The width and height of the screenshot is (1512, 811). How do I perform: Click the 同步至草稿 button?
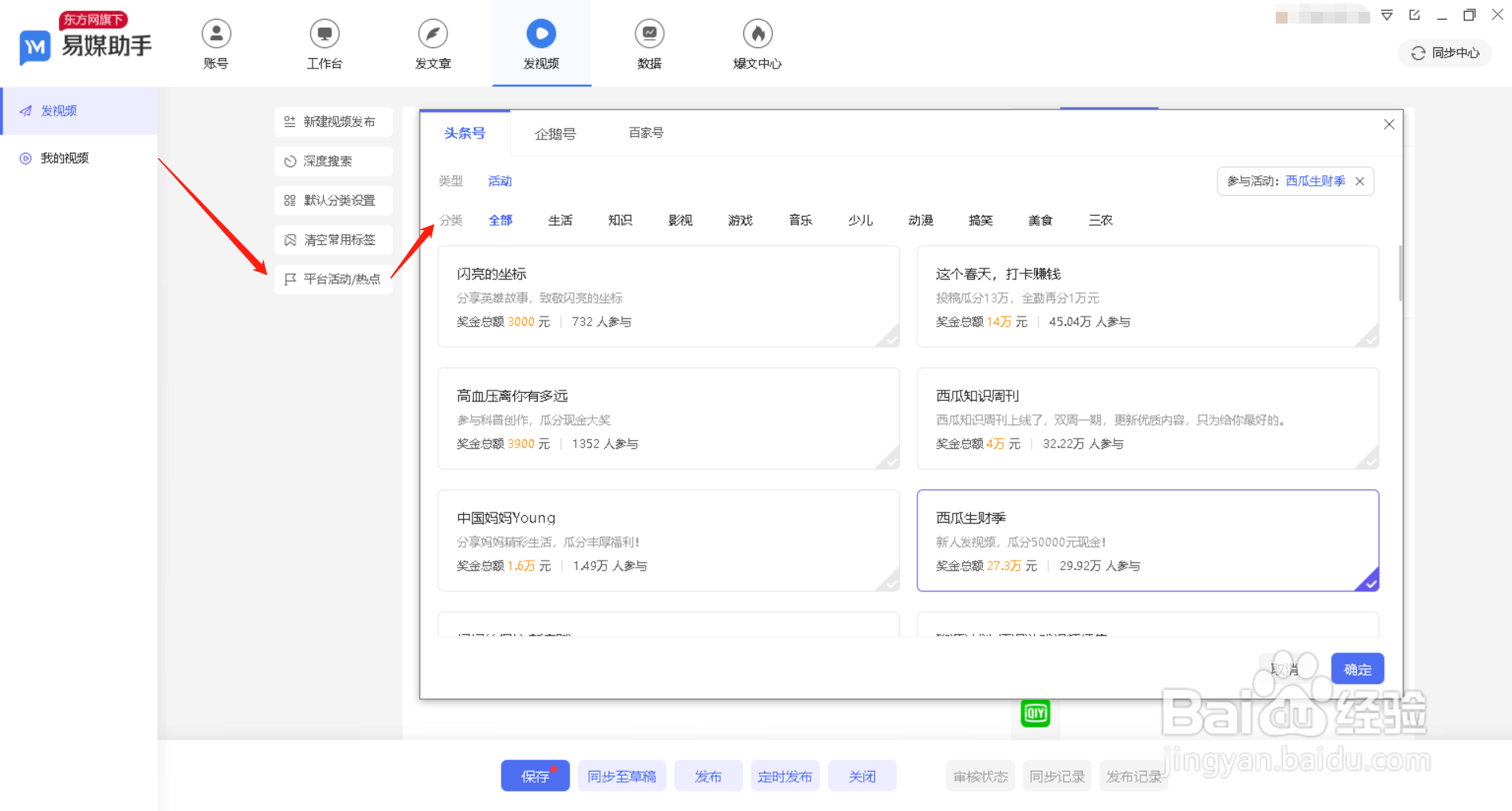tap(622, 776)
